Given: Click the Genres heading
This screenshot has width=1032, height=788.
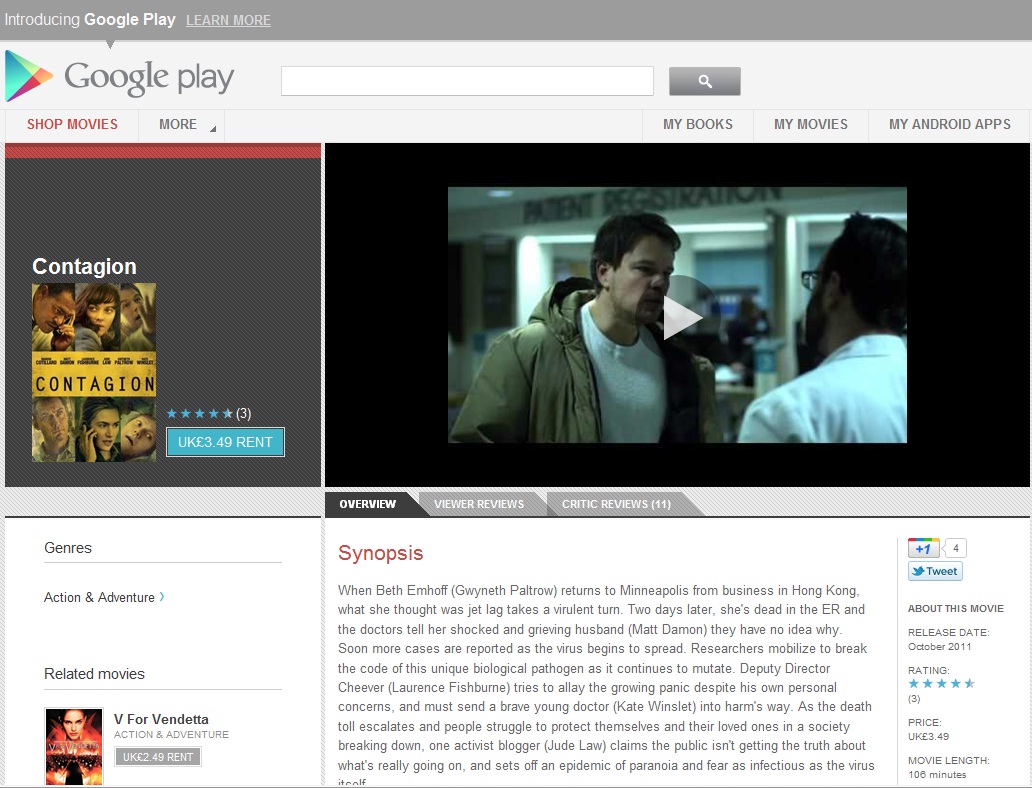Looking at the screenshot, I should [68, 548].
